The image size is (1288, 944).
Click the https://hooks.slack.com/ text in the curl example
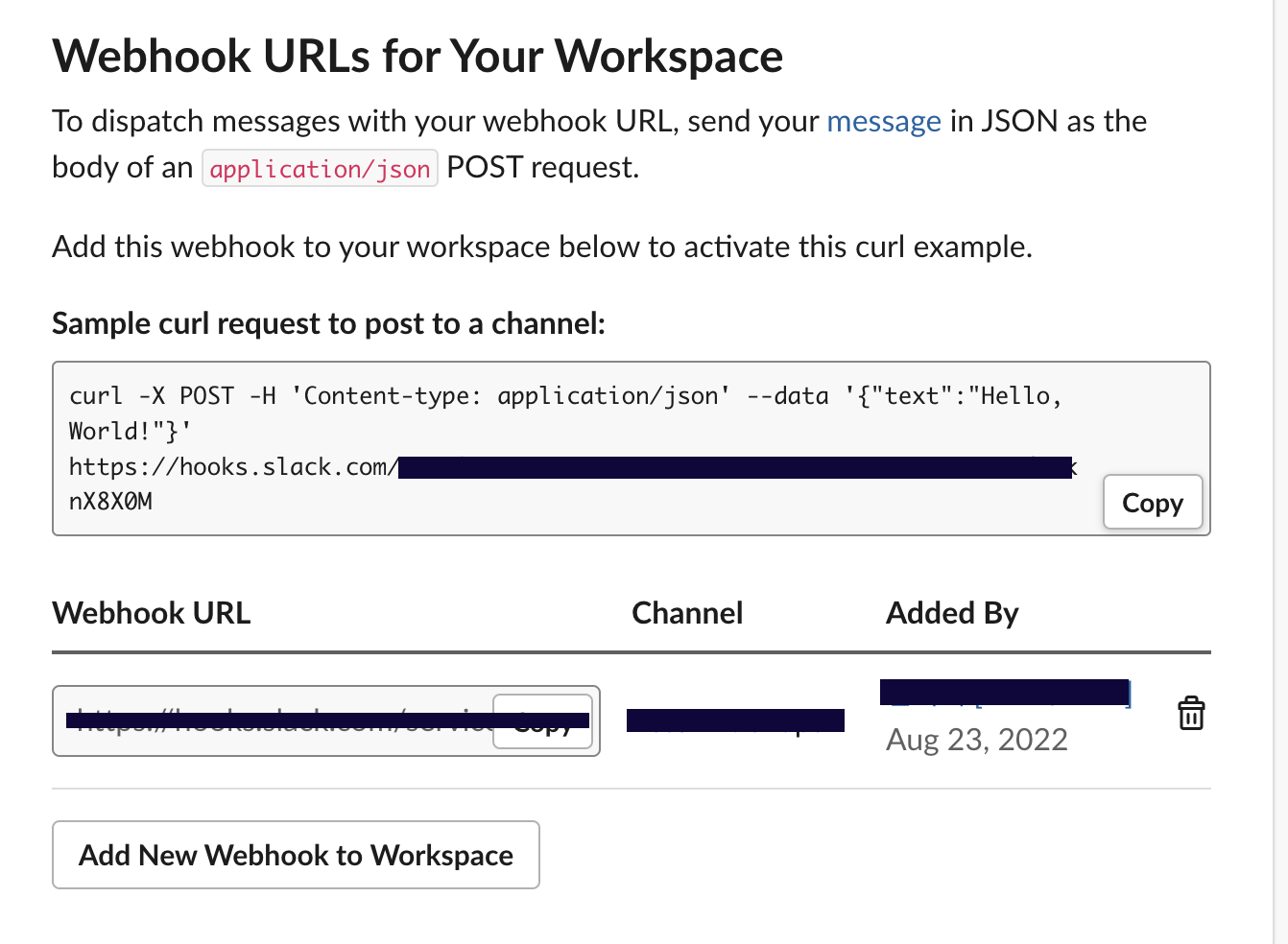233,467
